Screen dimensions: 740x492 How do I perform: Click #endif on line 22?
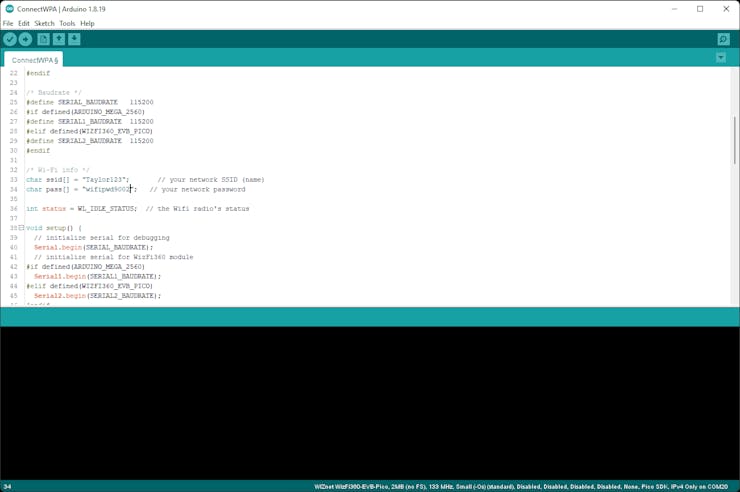pos(38,73)
